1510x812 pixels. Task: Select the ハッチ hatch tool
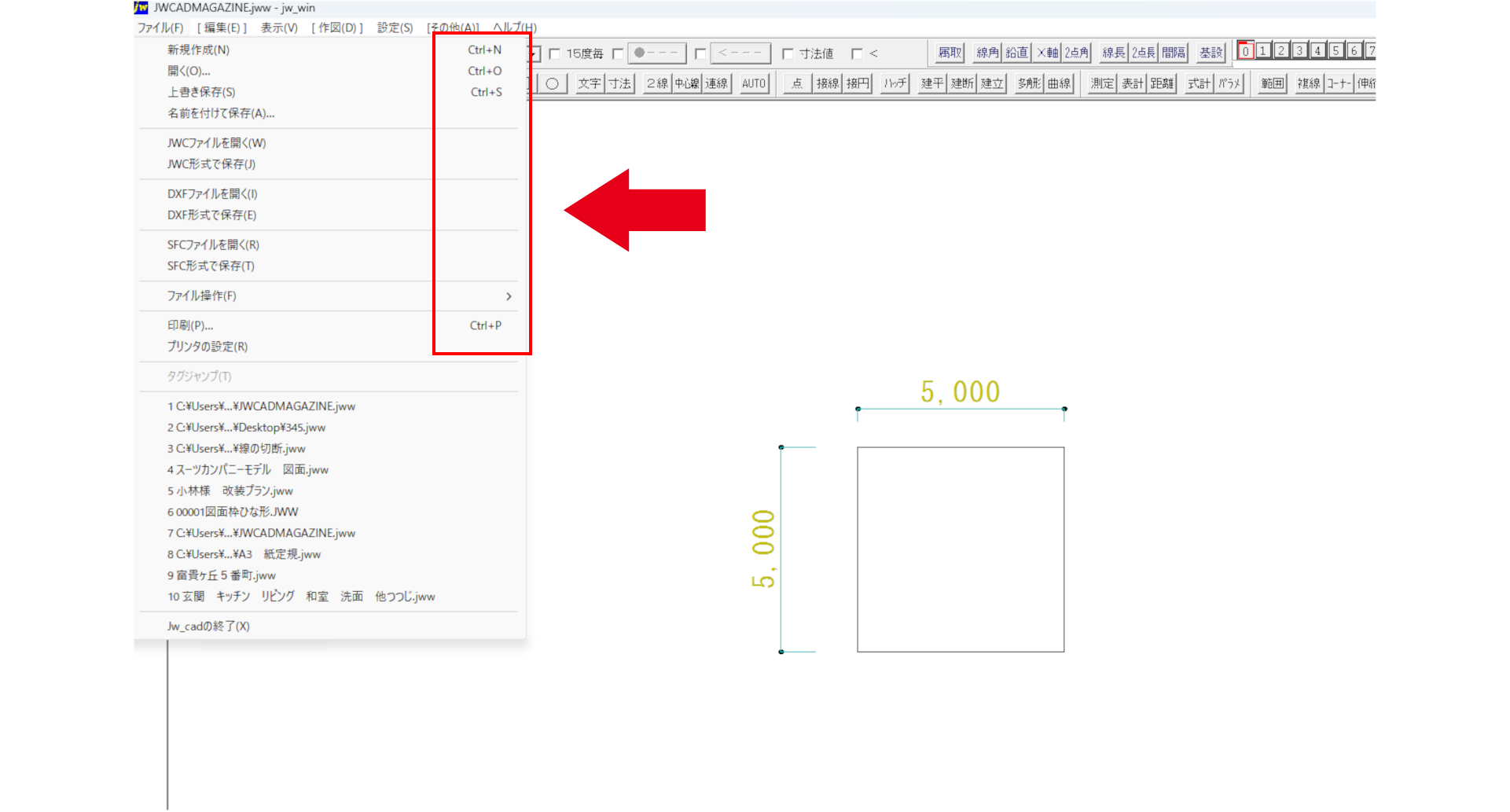pyautogui.click(x=895, y=83)
